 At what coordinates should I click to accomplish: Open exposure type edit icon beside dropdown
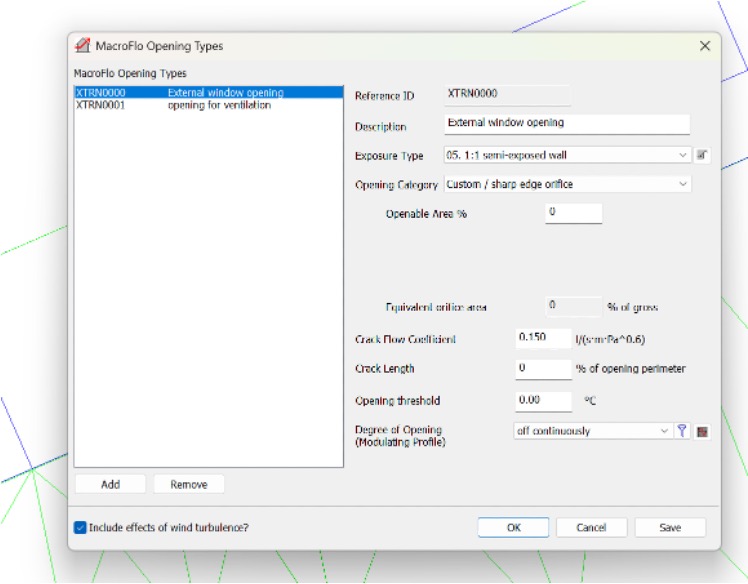click(x=702, y=155)
